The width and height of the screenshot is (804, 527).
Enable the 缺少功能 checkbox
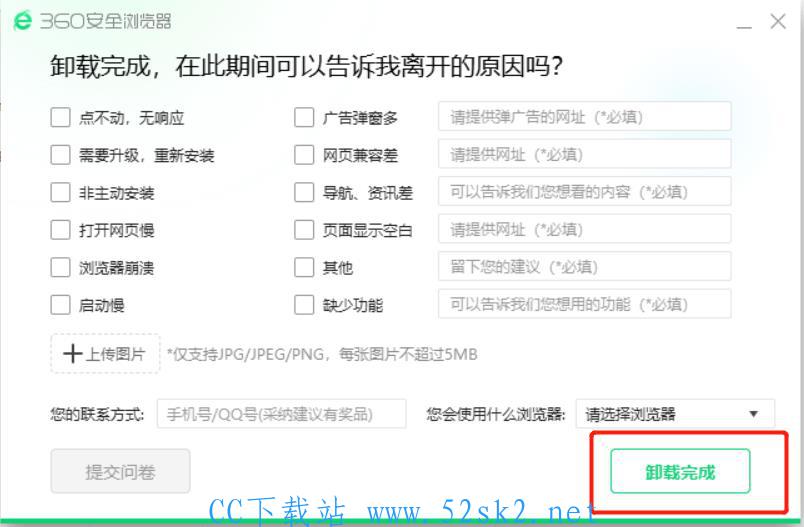coord(304,305)
